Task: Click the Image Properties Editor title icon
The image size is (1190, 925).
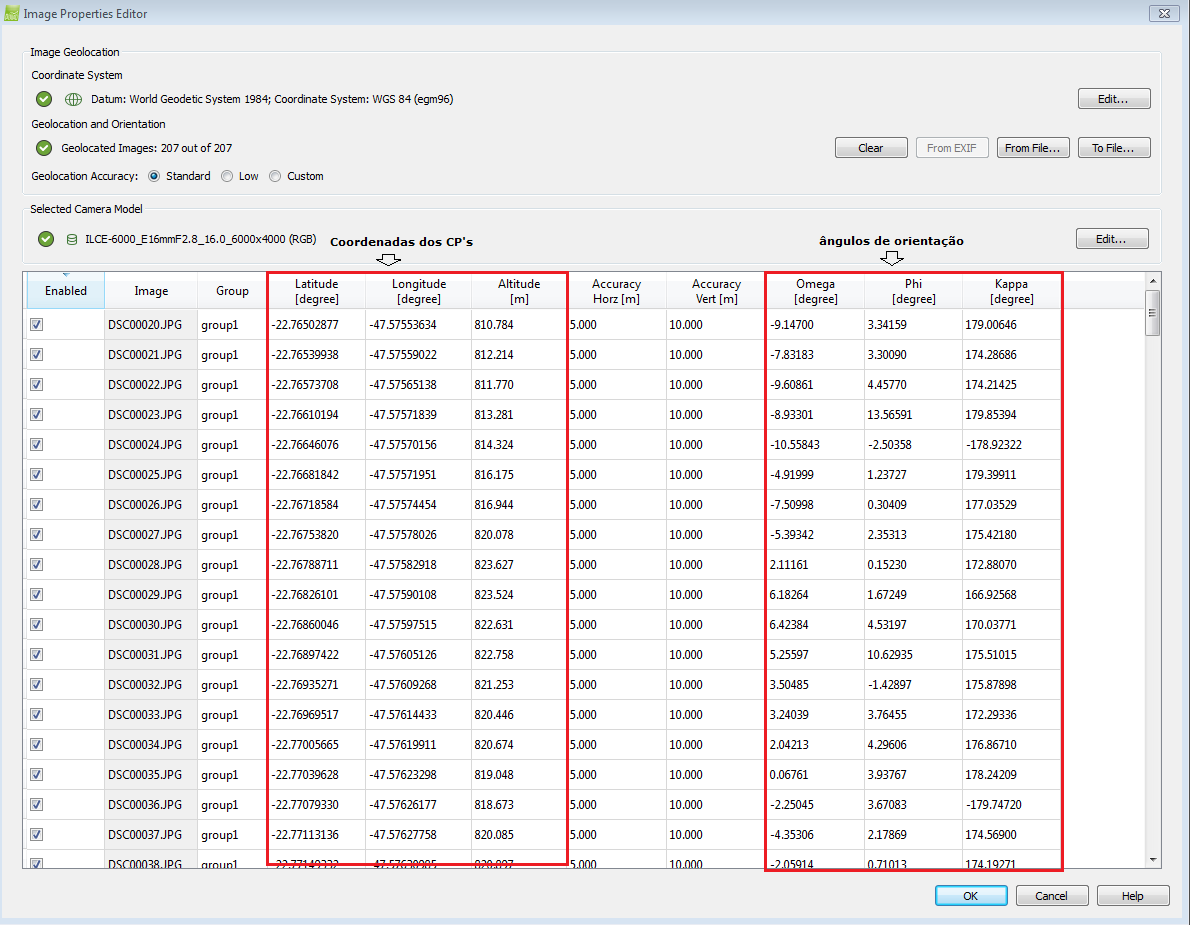Action: click(x=11, y=13)
